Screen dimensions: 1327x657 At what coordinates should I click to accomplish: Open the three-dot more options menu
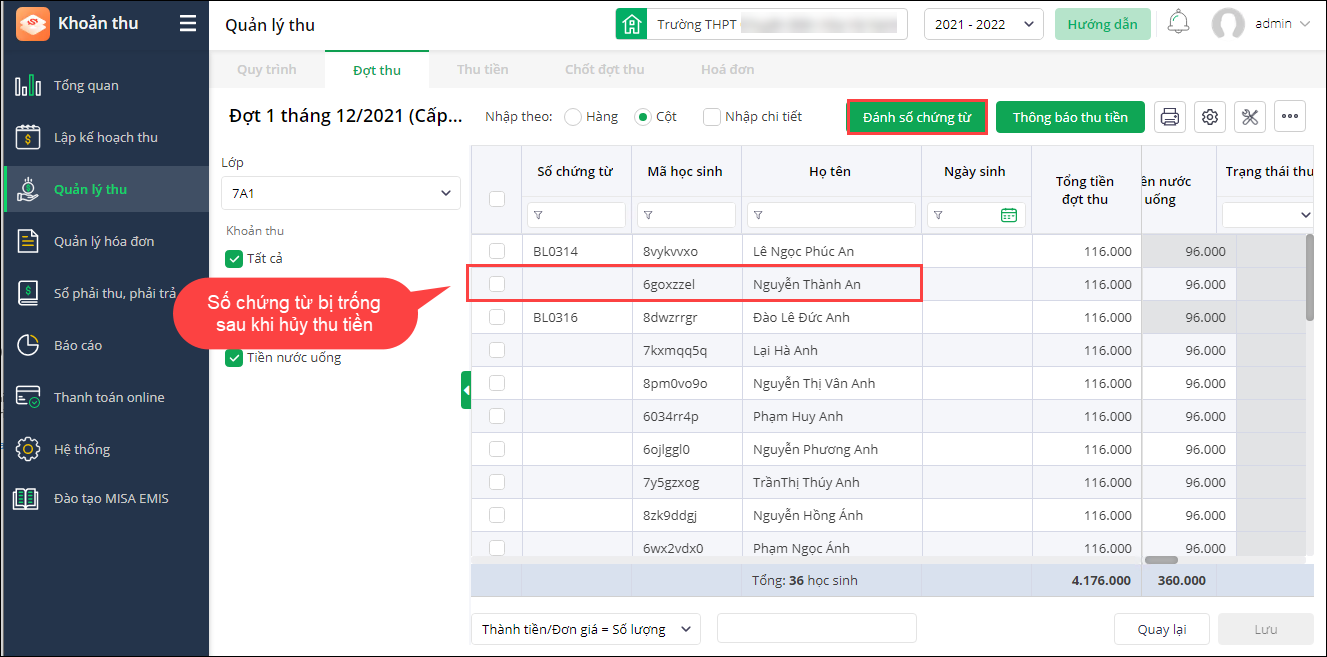tap(1290, 117)
